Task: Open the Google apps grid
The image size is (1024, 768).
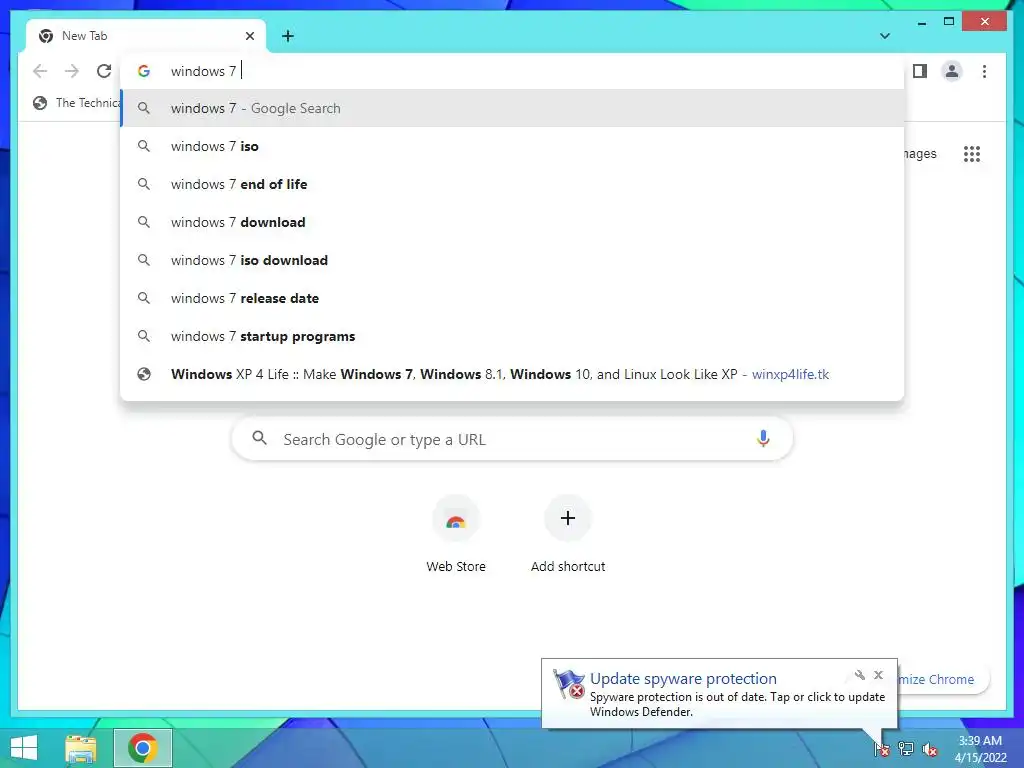Action: click(972, 153)
